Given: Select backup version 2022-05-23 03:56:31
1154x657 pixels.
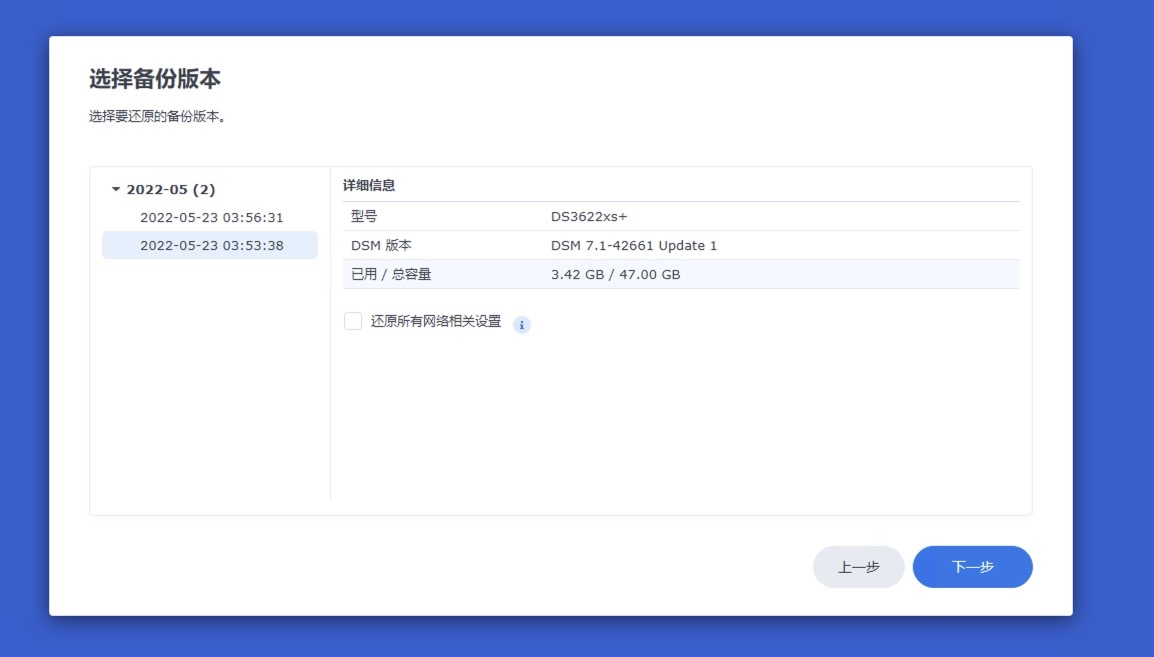Looking at the screenshot, I should point(211,218).
